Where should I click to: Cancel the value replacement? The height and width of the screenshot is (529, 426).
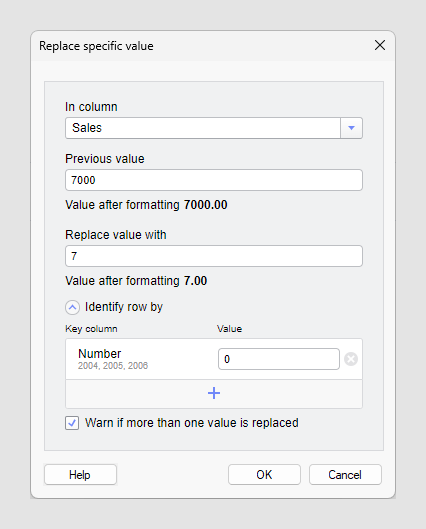(345, 475)
